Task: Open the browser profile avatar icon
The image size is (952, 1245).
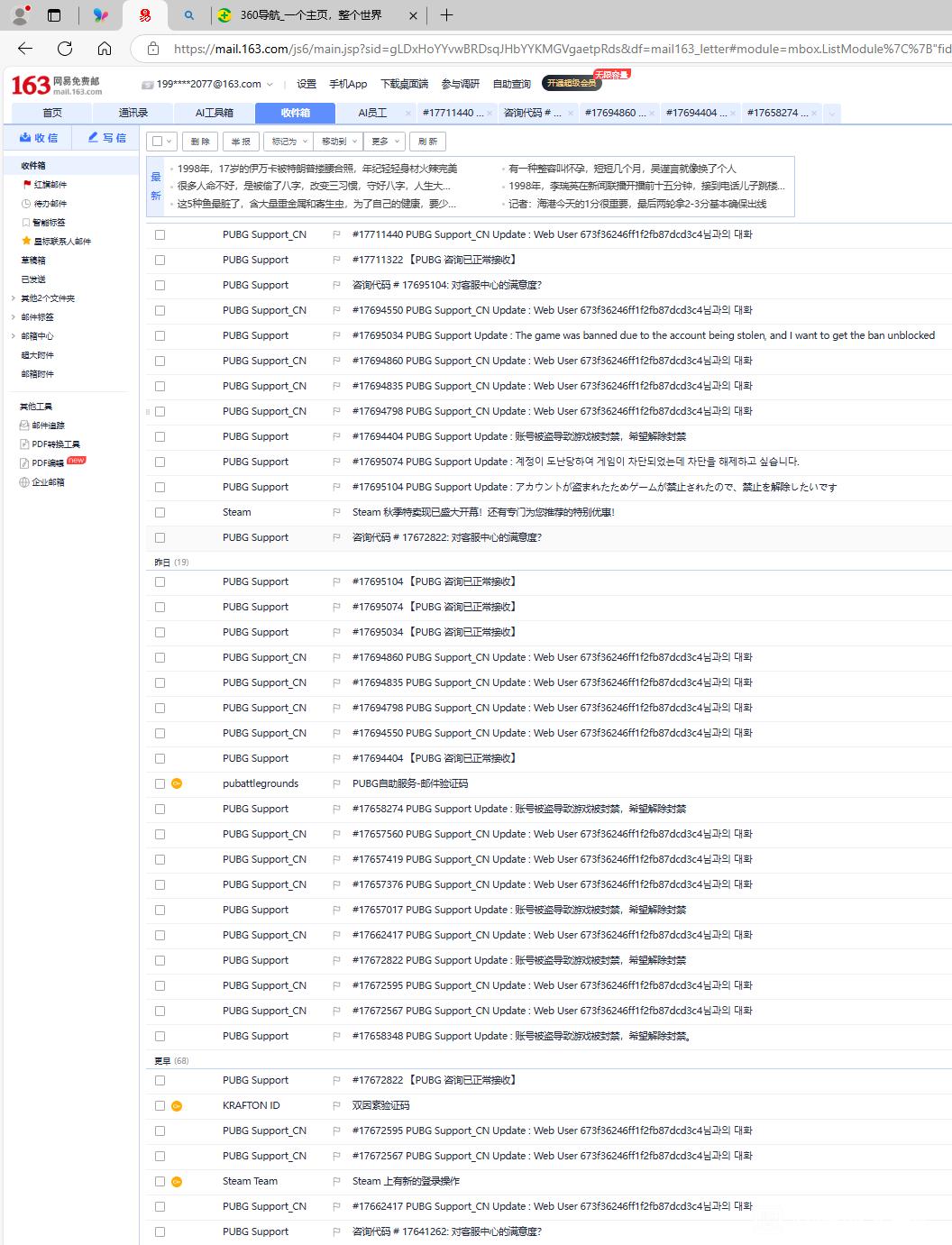Action: pos(20,14)
